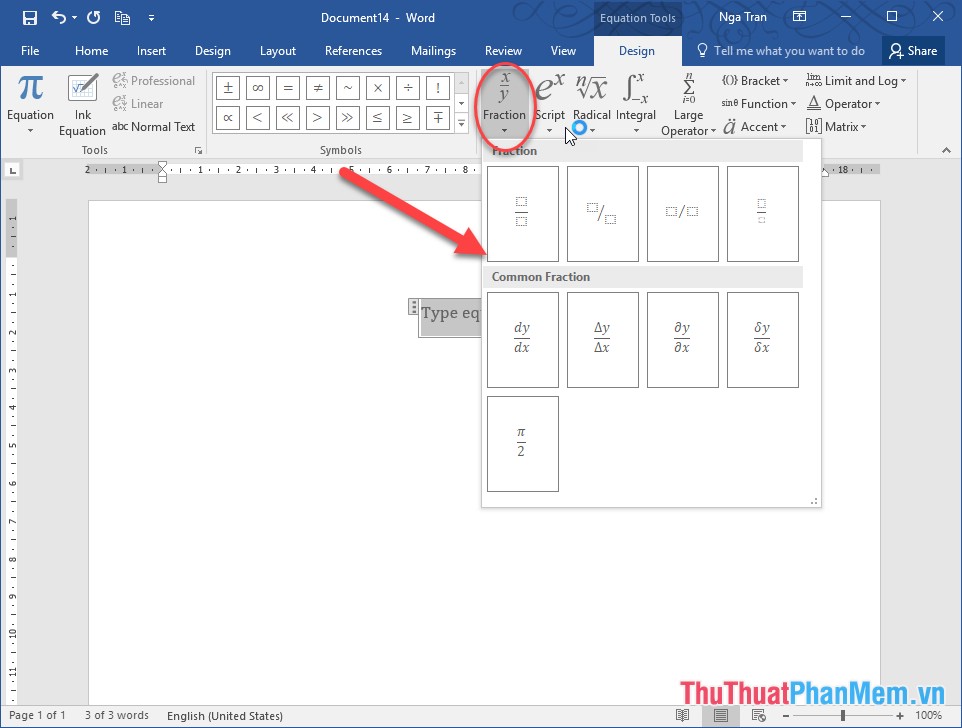
Task: Open the Bracket dropdown
Action: tap(755, 80)
